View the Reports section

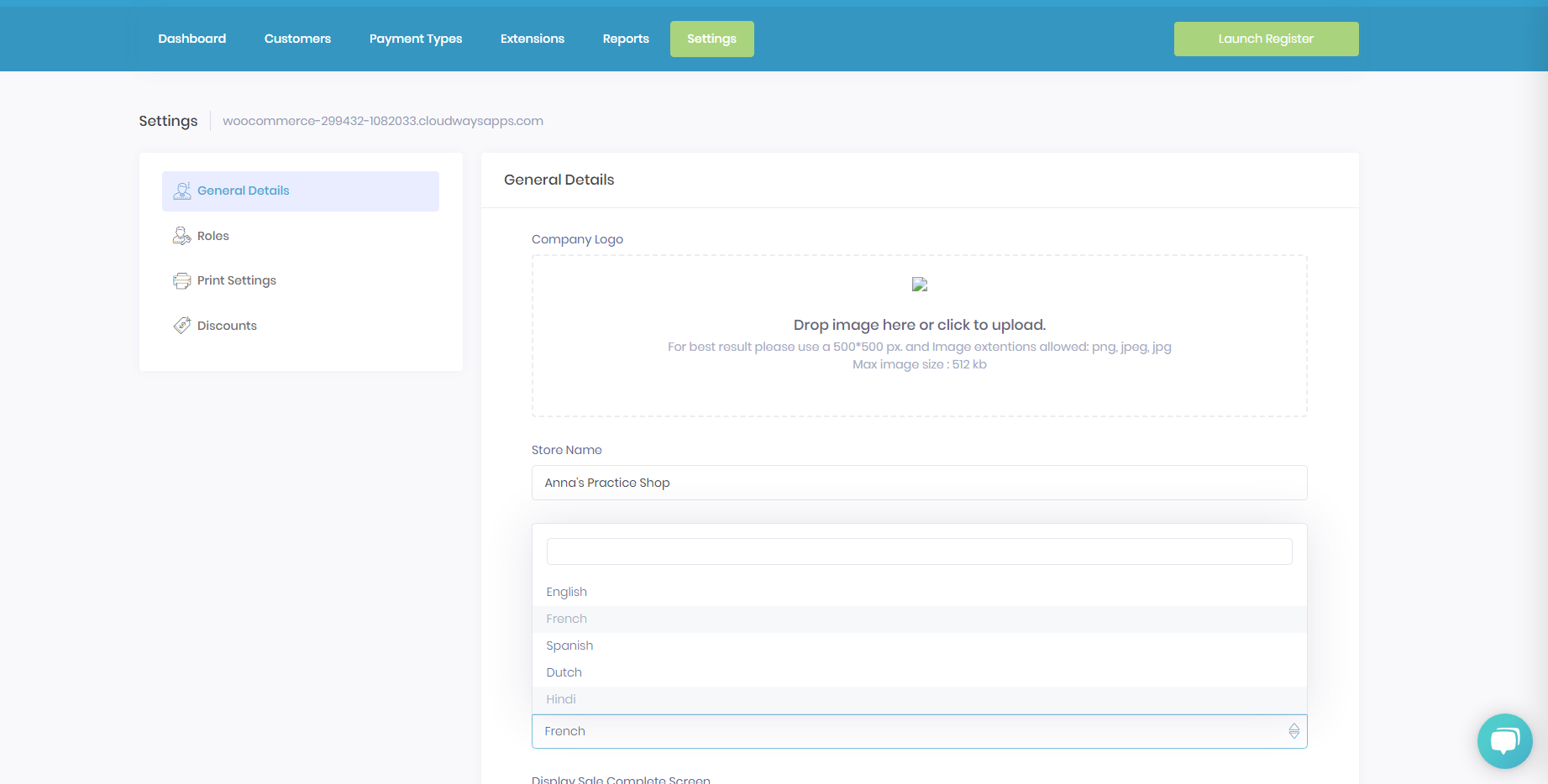click(x=626, y=39)
